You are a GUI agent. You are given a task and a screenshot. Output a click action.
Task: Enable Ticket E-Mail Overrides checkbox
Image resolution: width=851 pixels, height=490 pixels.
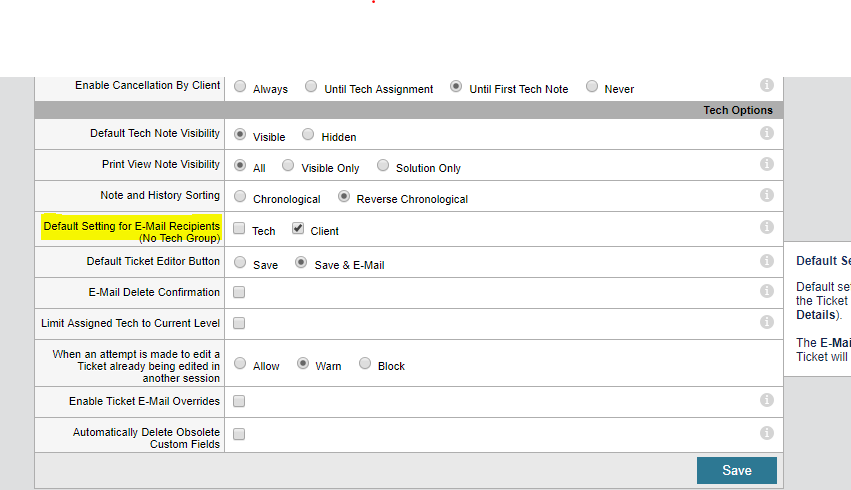click(x=239, y=401)
